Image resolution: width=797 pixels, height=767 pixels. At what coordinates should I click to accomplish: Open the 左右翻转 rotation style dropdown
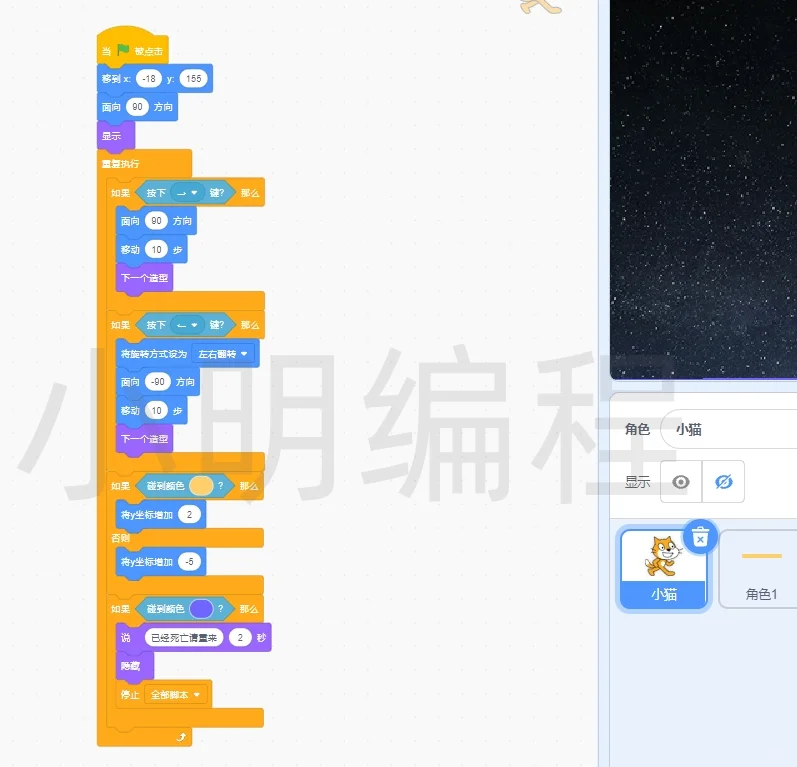tap(223, 354)
